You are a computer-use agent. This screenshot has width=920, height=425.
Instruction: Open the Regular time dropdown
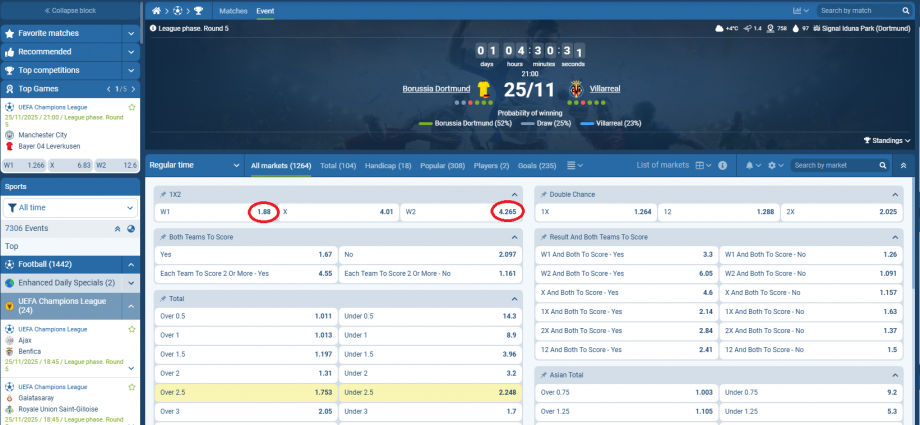coord(194,166)
